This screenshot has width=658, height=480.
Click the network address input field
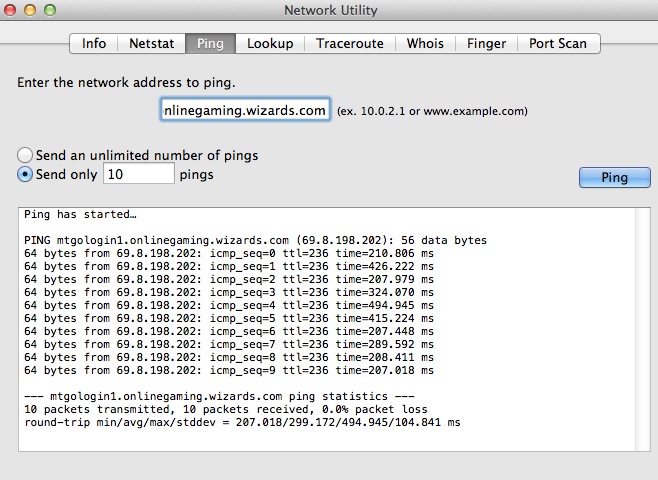pyautogui.click(x=245, y=110)
